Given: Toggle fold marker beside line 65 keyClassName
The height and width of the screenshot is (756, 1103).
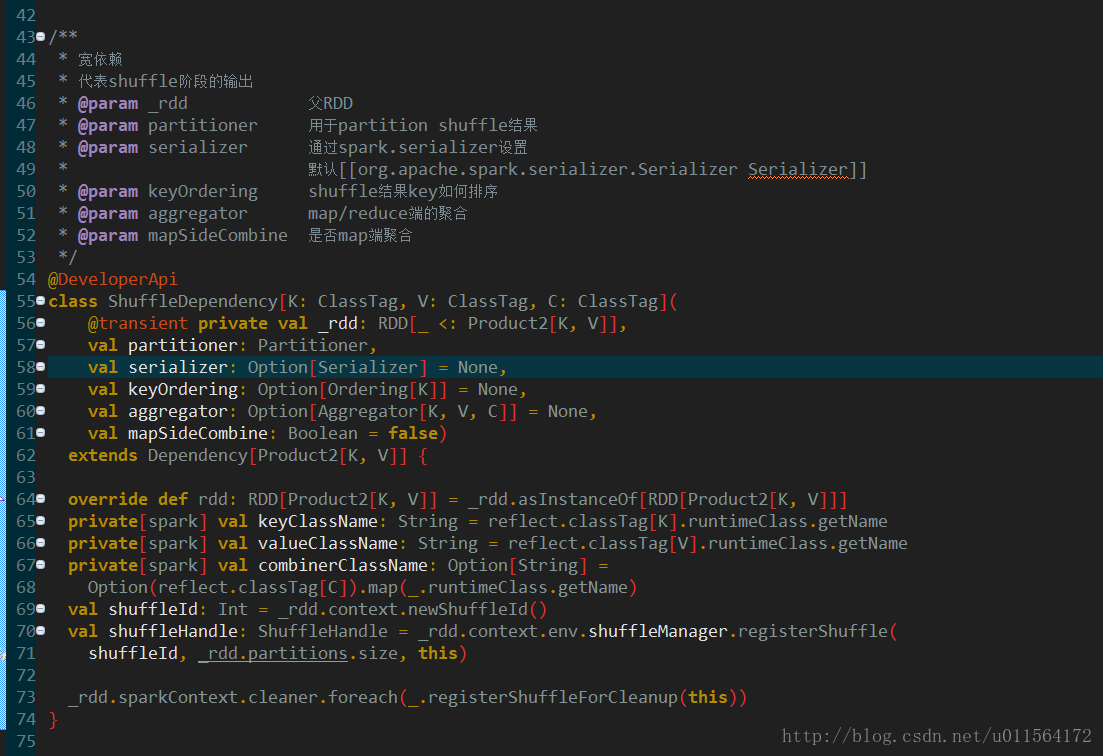Looking at the screenshot, I should (x=41, y=521).
